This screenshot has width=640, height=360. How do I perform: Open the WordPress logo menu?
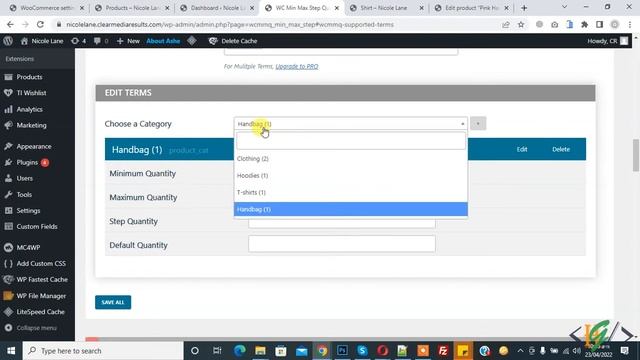8,41
